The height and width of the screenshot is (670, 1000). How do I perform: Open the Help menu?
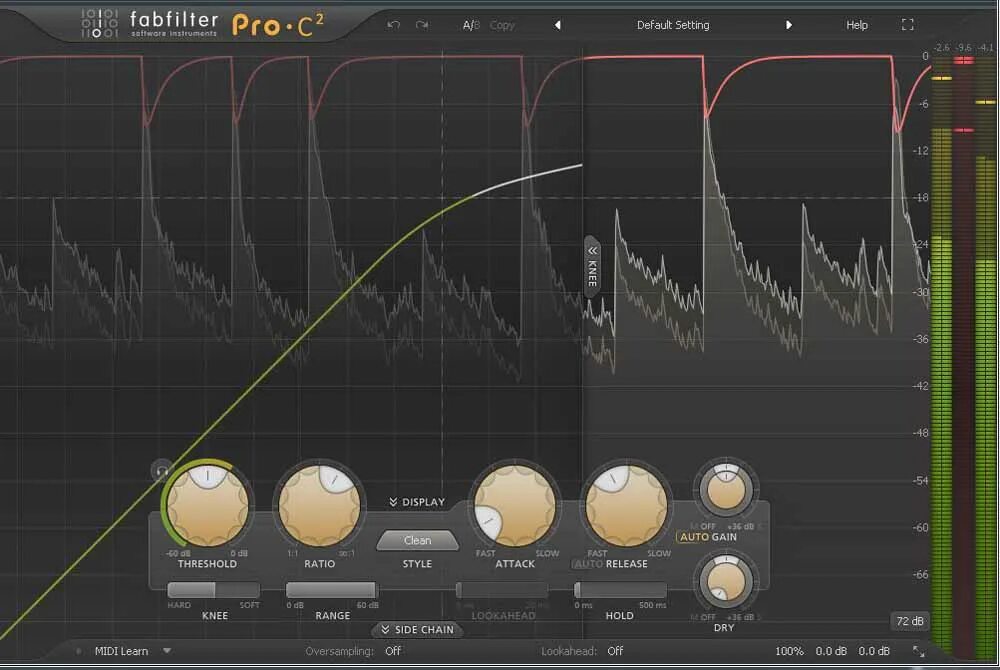pyautogui.click(x=857, y=25)
